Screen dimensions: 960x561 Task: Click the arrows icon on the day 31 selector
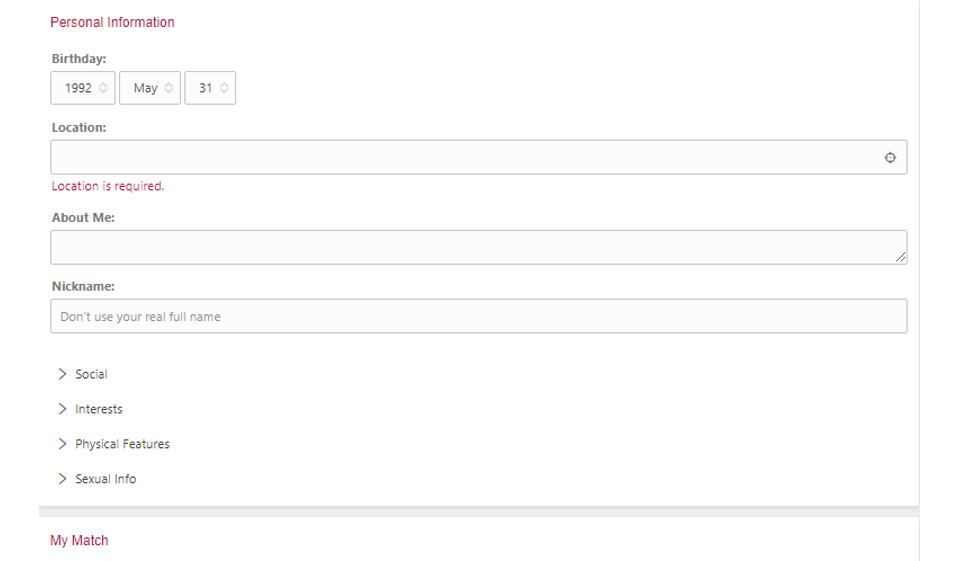coord(224,88)
